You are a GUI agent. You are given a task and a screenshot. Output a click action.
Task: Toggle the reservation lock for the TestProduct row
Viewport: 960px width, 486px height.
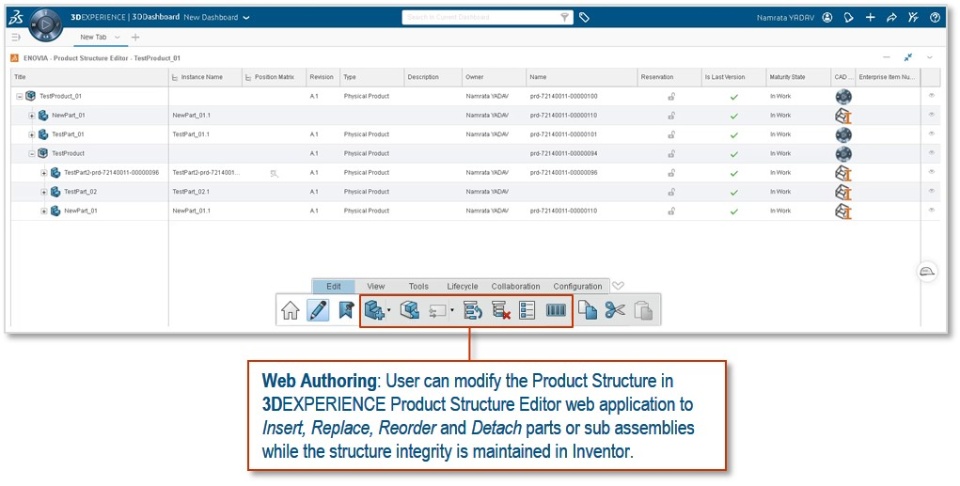pyautogui.click(x=671, y=154)
